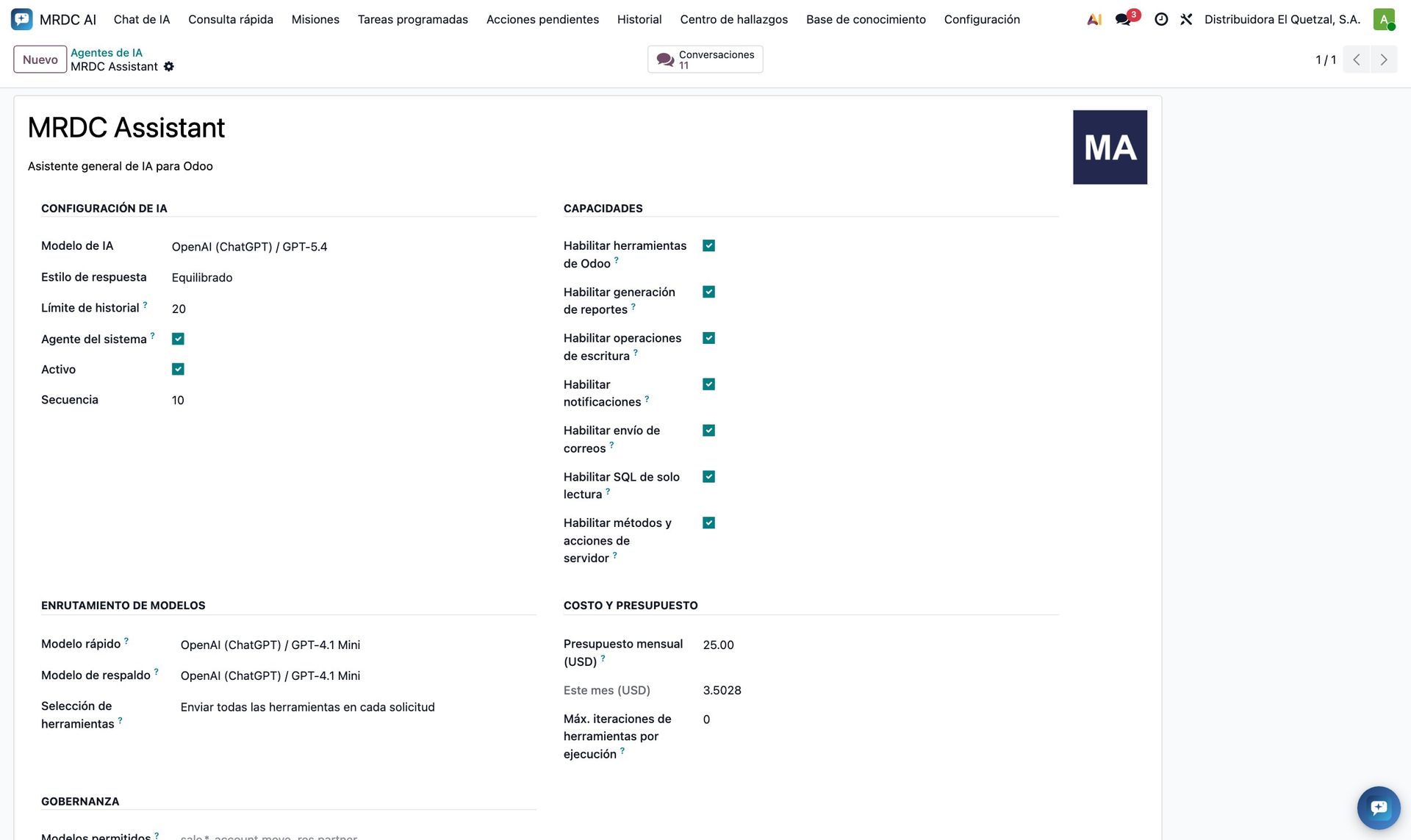Open the Consulta rápida menu
The image size is (1411, 840).
coord(231,20)
